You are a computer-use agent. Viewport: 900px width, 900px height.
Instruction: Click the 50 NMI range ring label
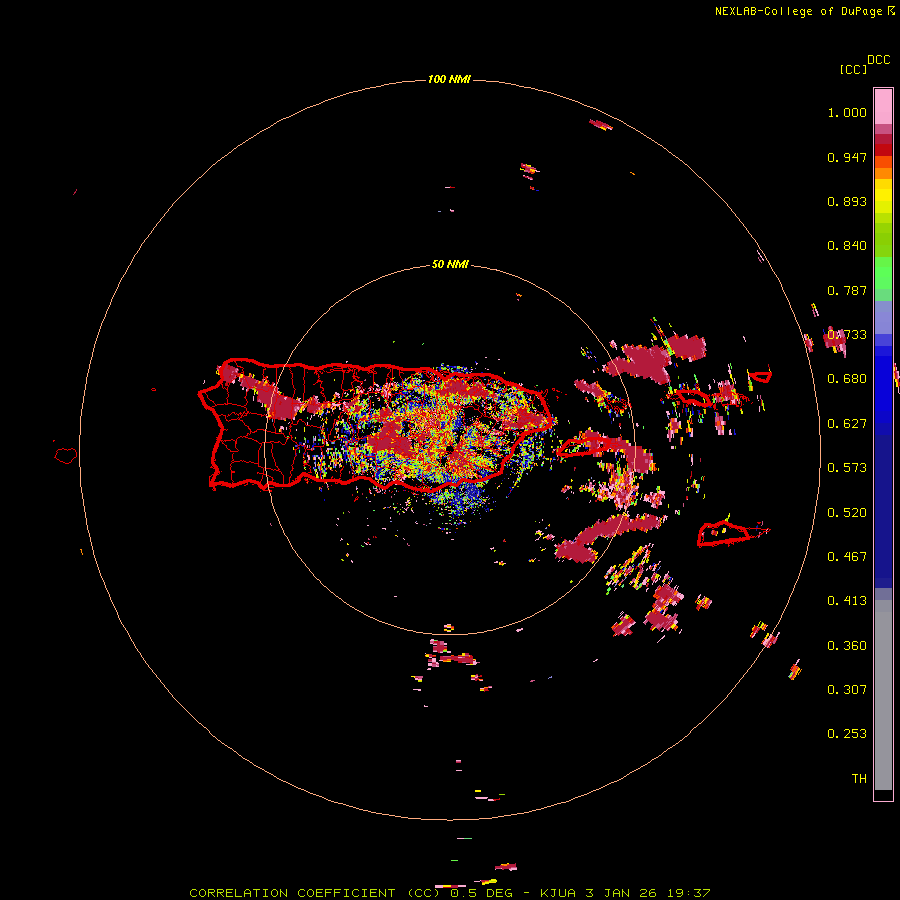pyautogui.click(x=450, y=265)
